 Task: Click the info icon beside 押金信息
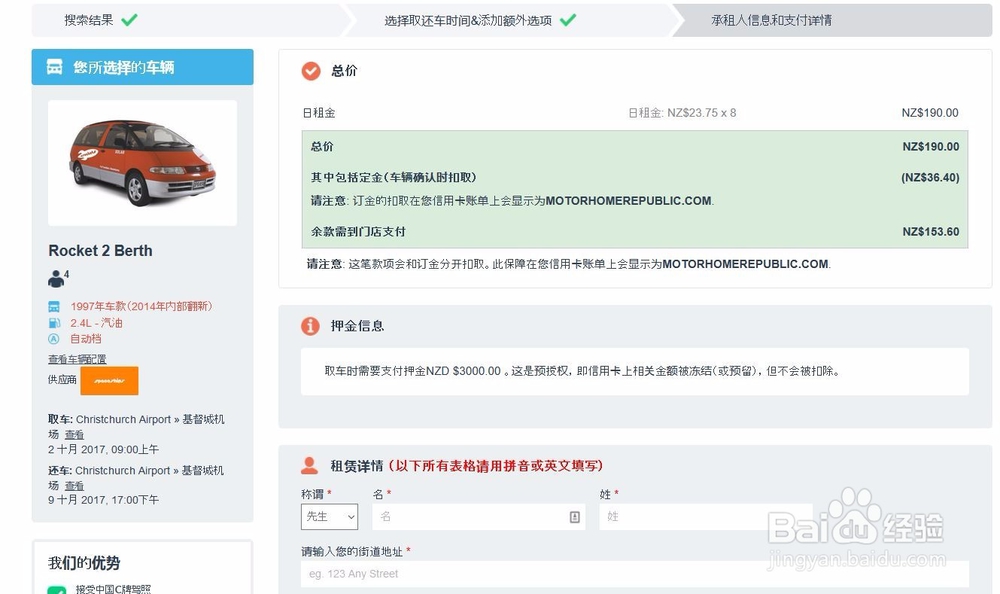(310, 326)
